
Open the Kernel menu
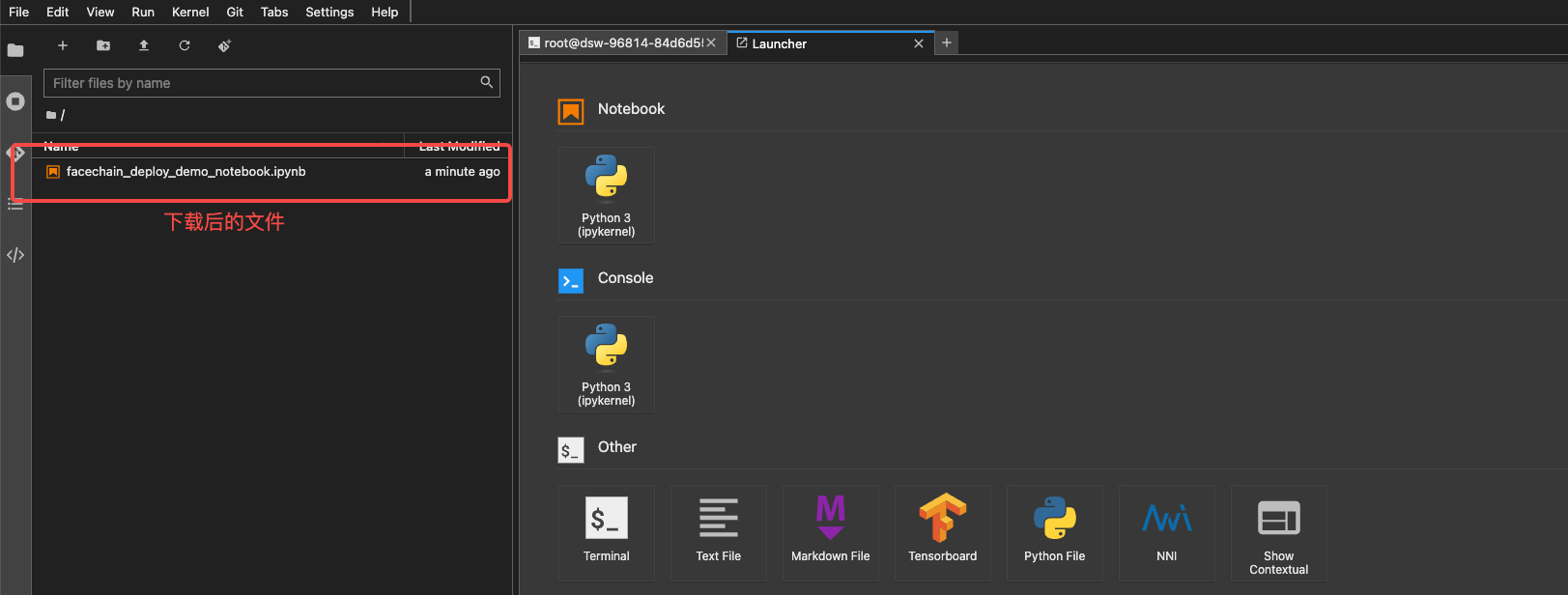(190, 12)
